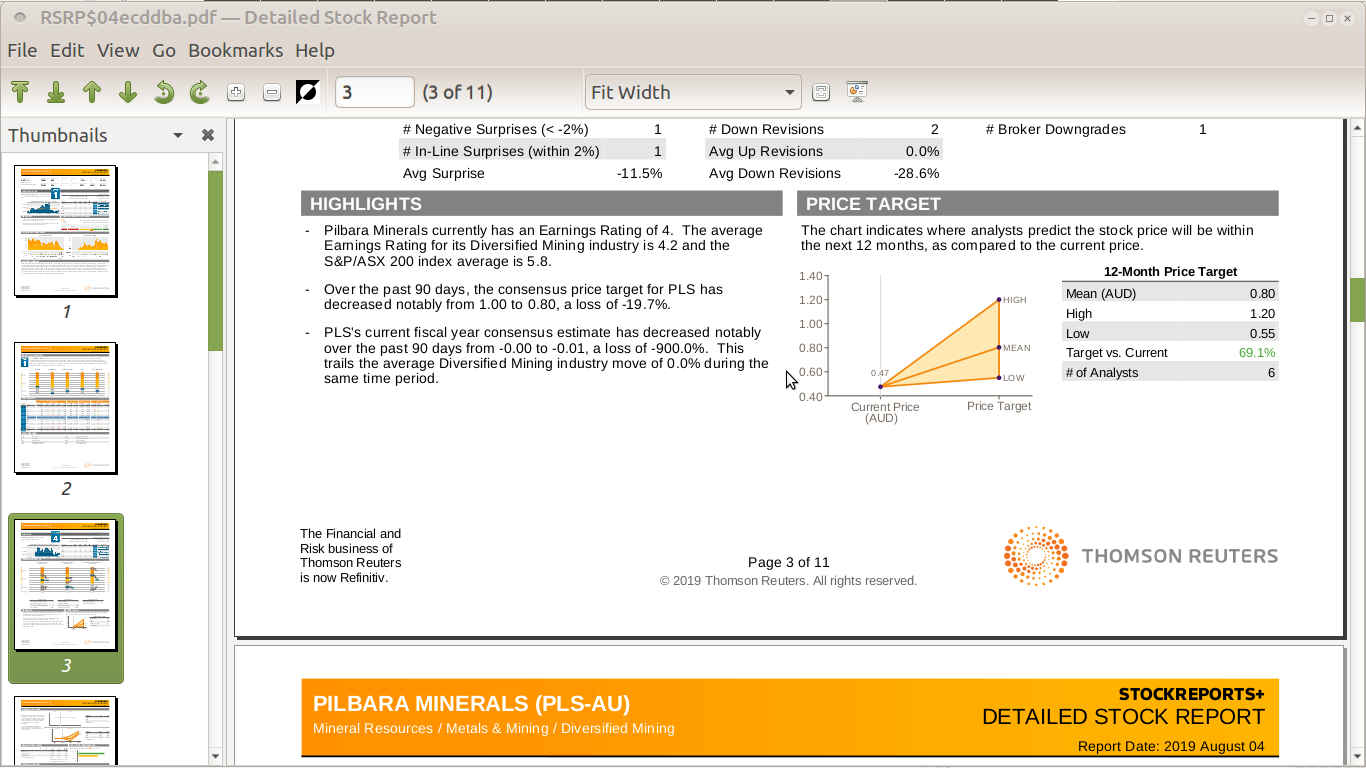Image resolution: width=1366 pixels, height=768 pixels.
Task: Advance to the next page
Action: pyautogui.click(x=128, y=92)
